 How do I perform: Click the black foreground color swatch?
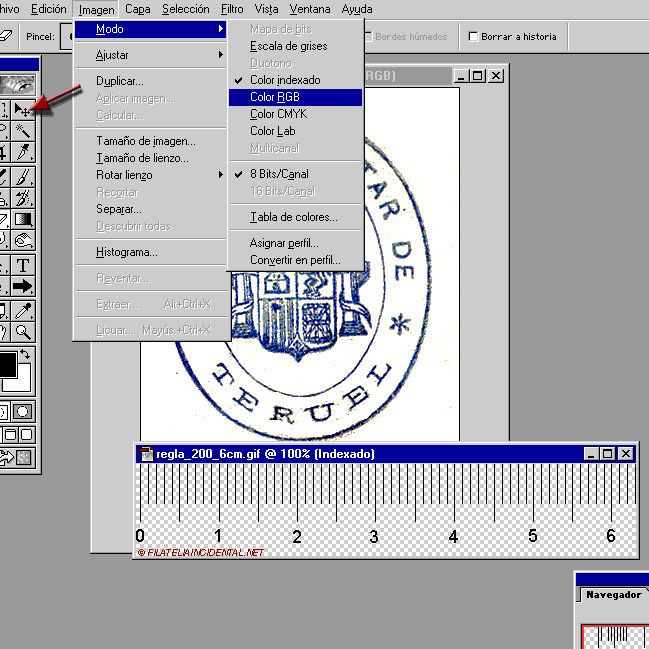(x=8, y=365)
